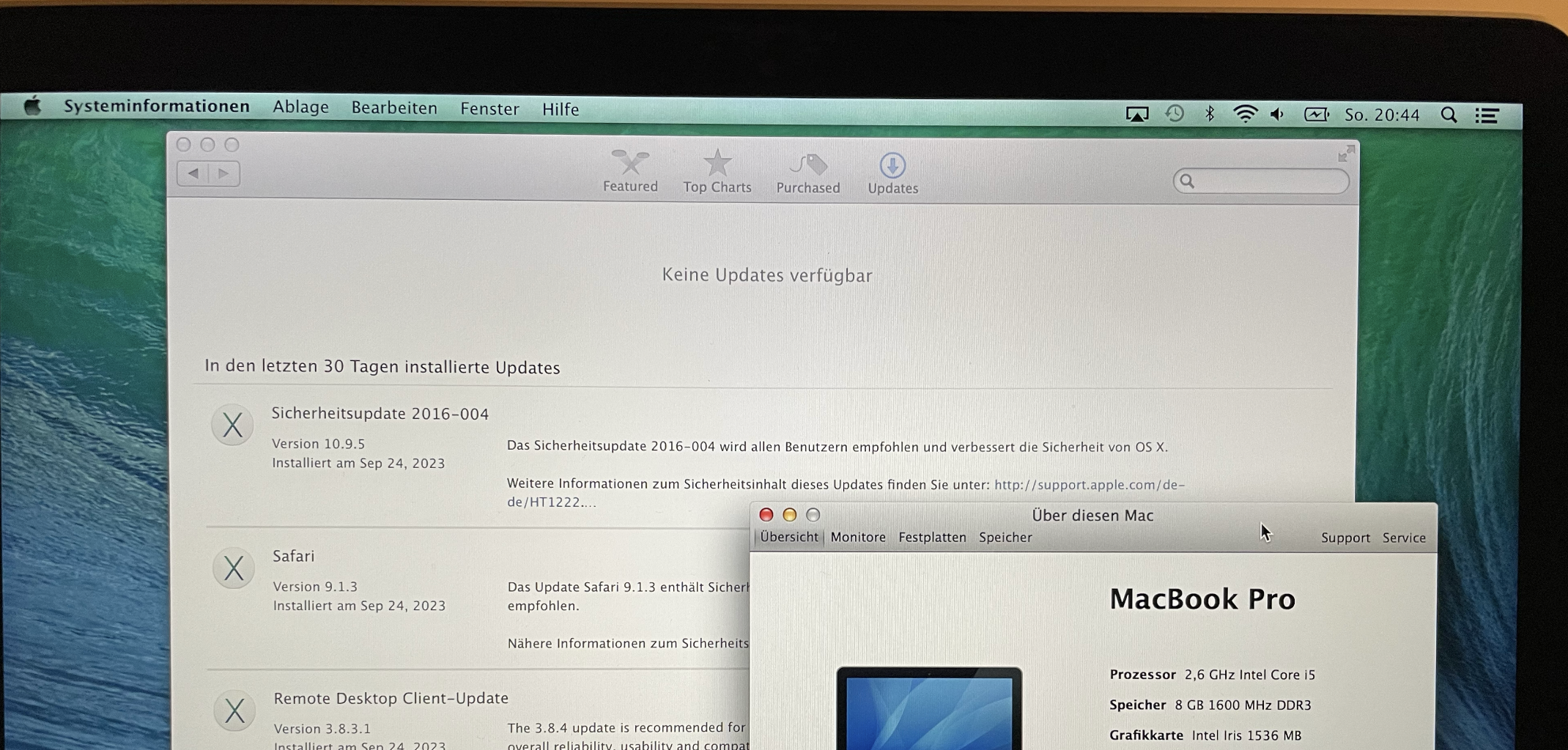Open the Notification Center list icon
This screenshot has height=750, width=1568.
coord(1487,116)
